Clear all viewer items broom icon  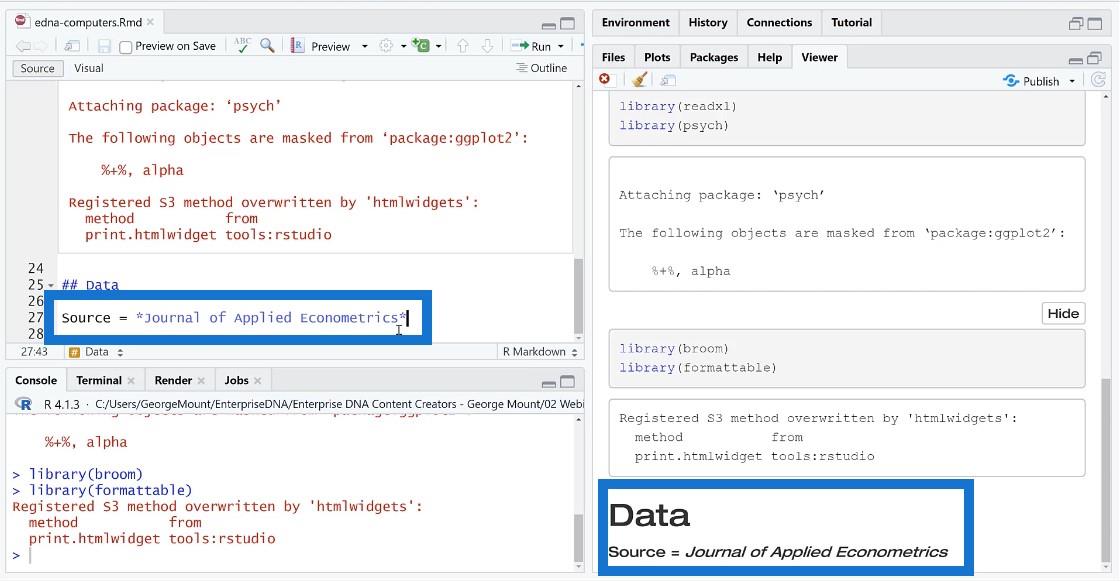(x=640, y=79)
